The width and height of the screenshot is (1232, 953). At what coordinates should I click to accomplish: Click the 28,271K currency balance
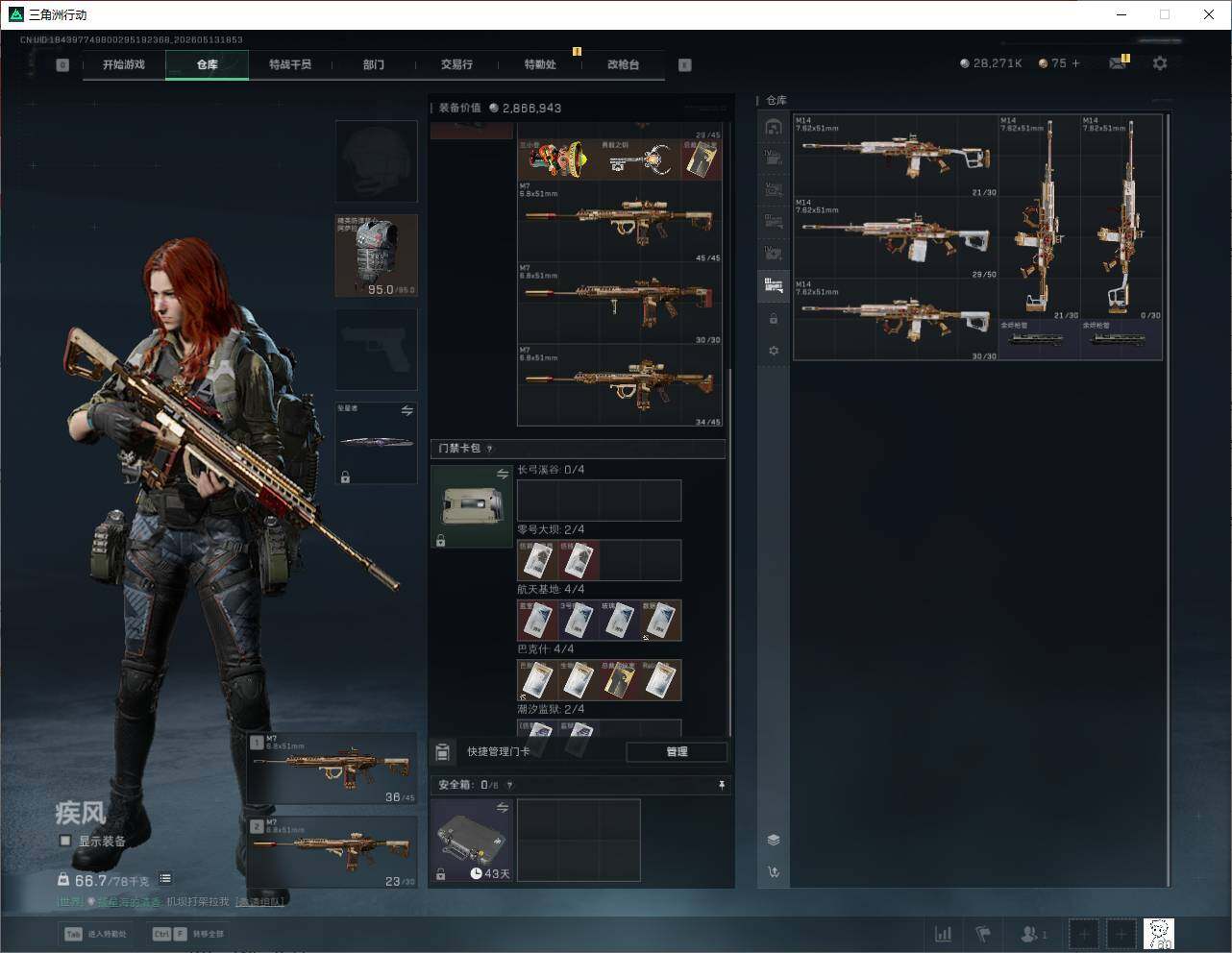click(991, 63)
